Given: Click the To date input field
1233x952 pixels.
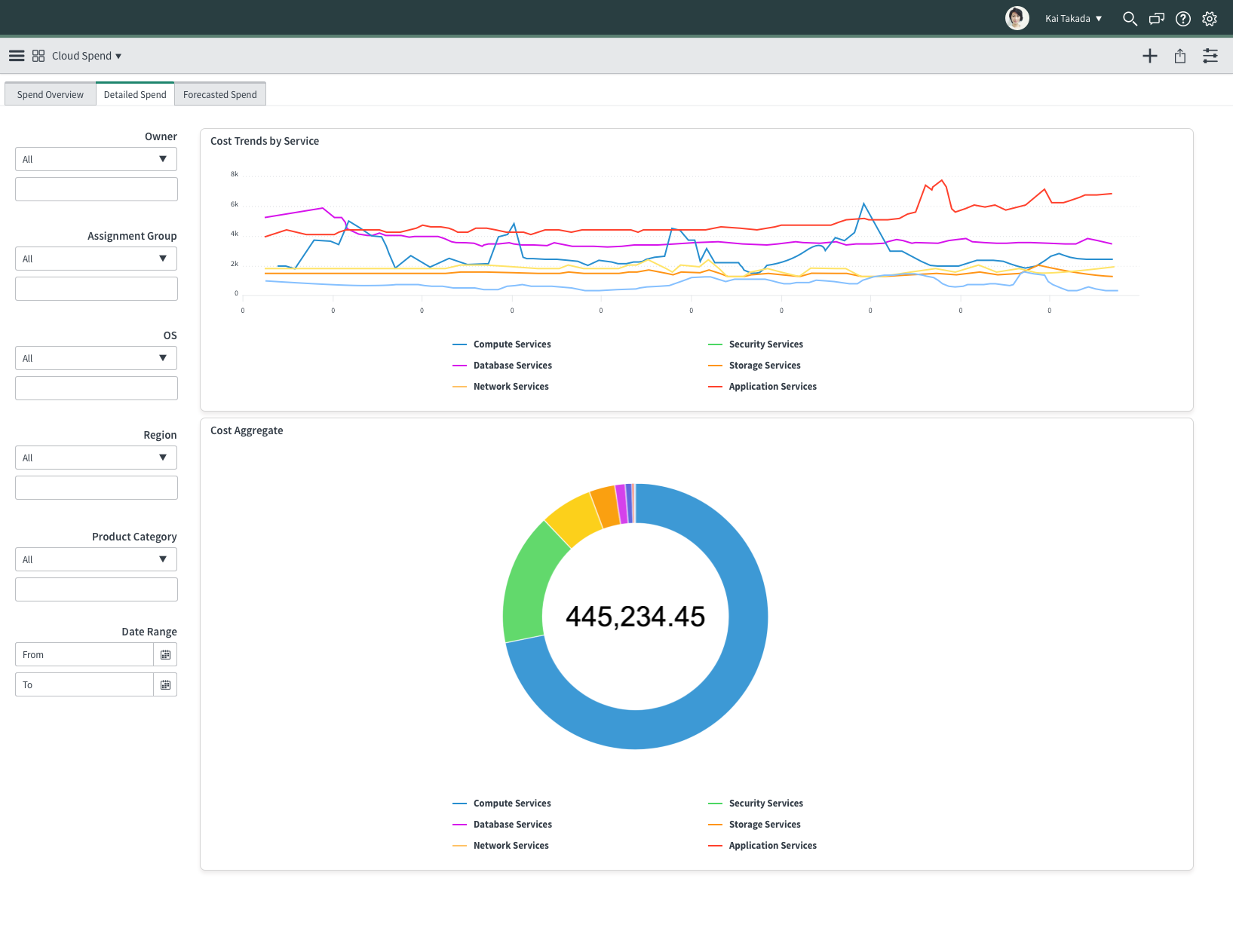Looking at the screenshot, I should coord(84,684).
